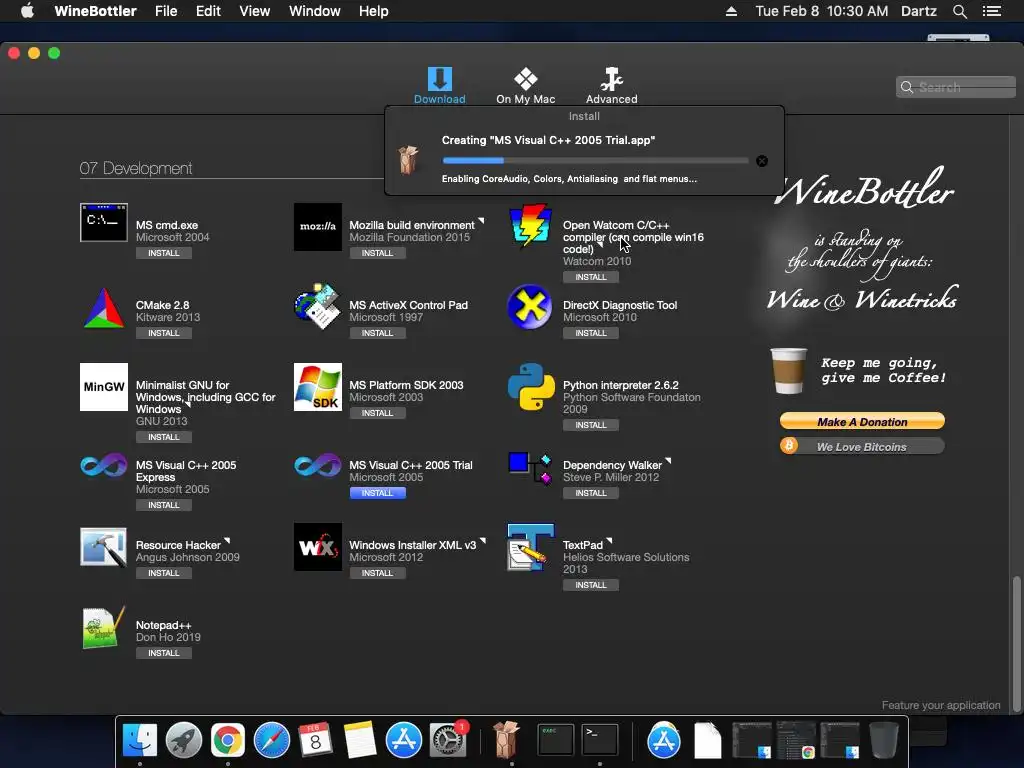The height and width of the screenshot is (768, 1024).
Task: Open the WineBottler application menu
Action: click(95, 11)
